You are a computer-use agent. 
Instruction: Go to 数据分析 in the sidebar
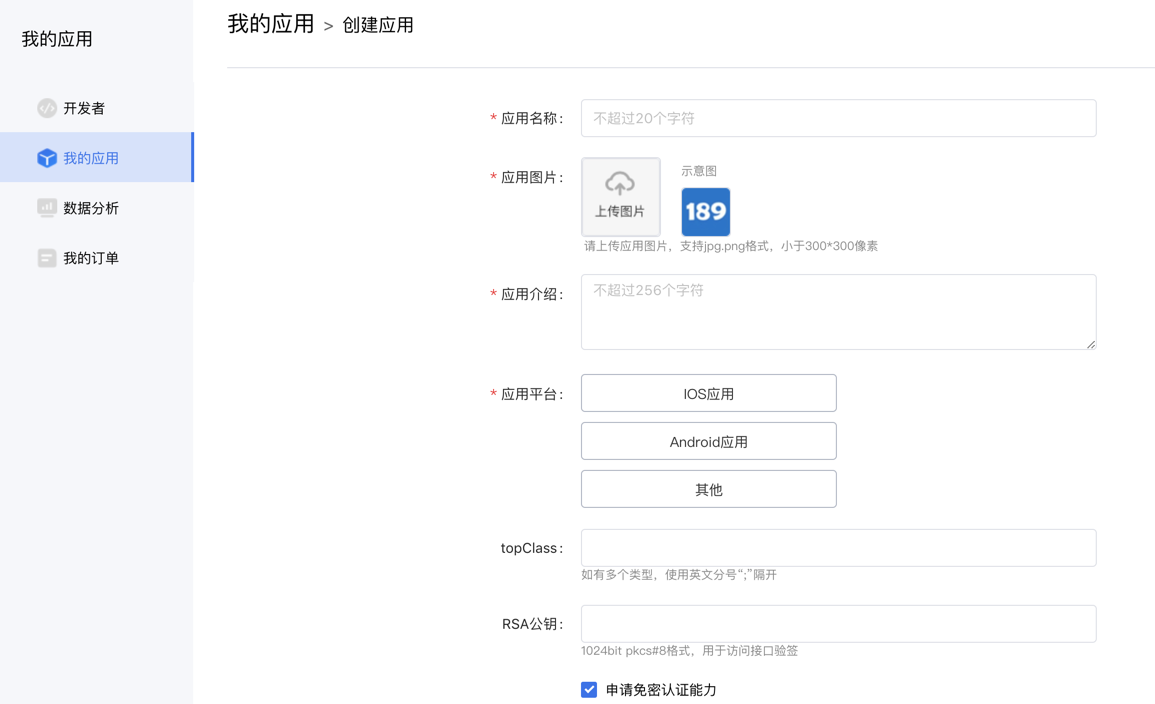click(x=91, y=208)
